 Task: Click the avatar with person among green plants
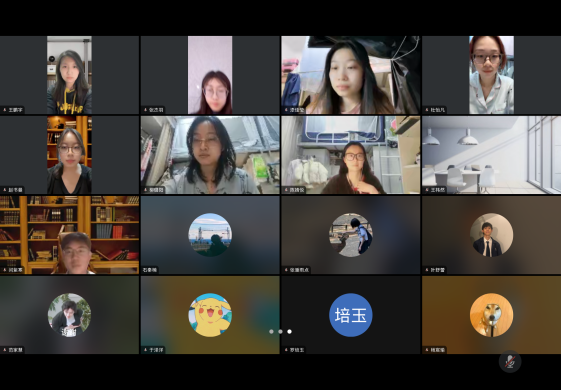[x=69, y=315]
